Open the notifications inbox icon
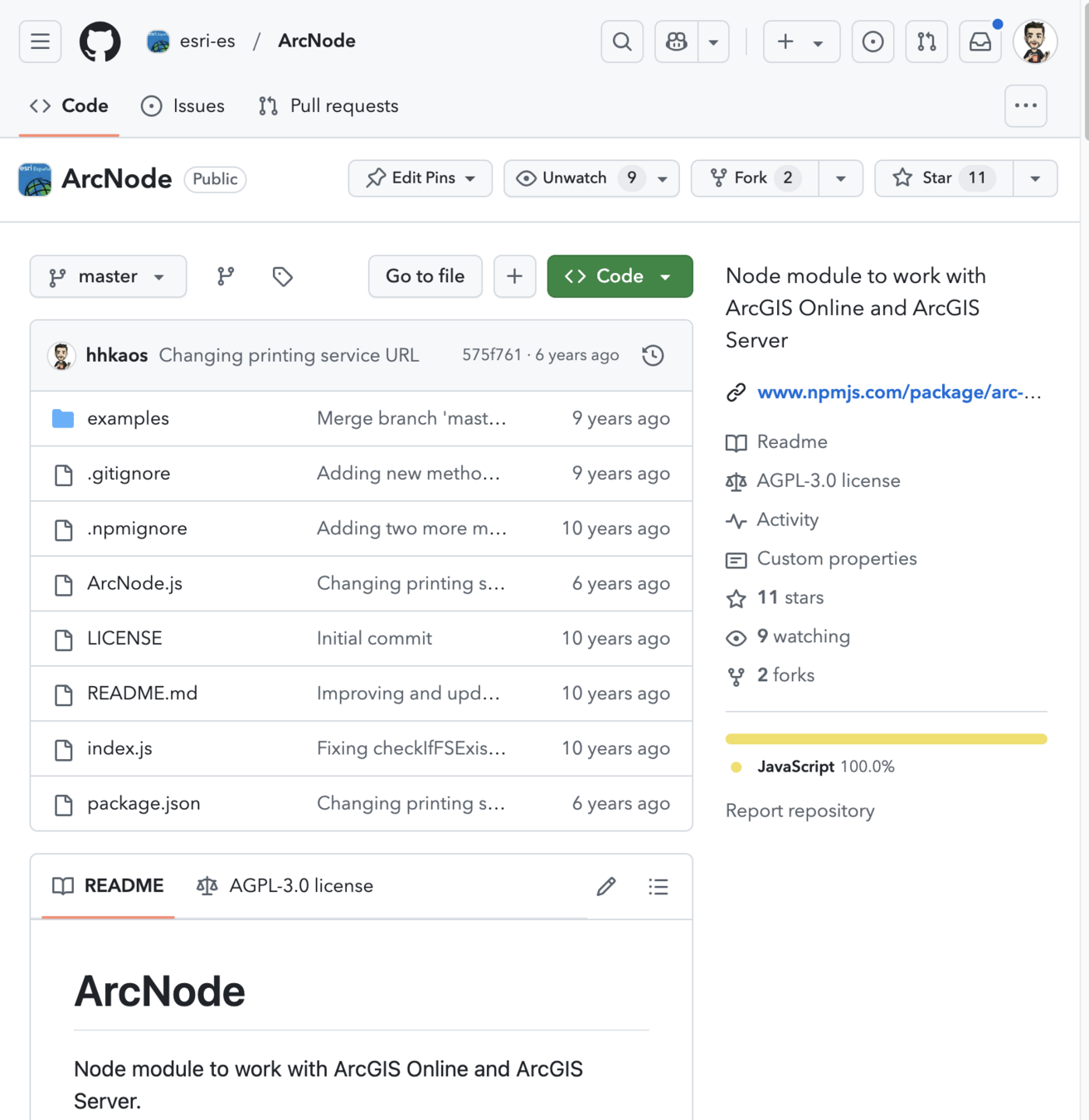 pos(980,41)
